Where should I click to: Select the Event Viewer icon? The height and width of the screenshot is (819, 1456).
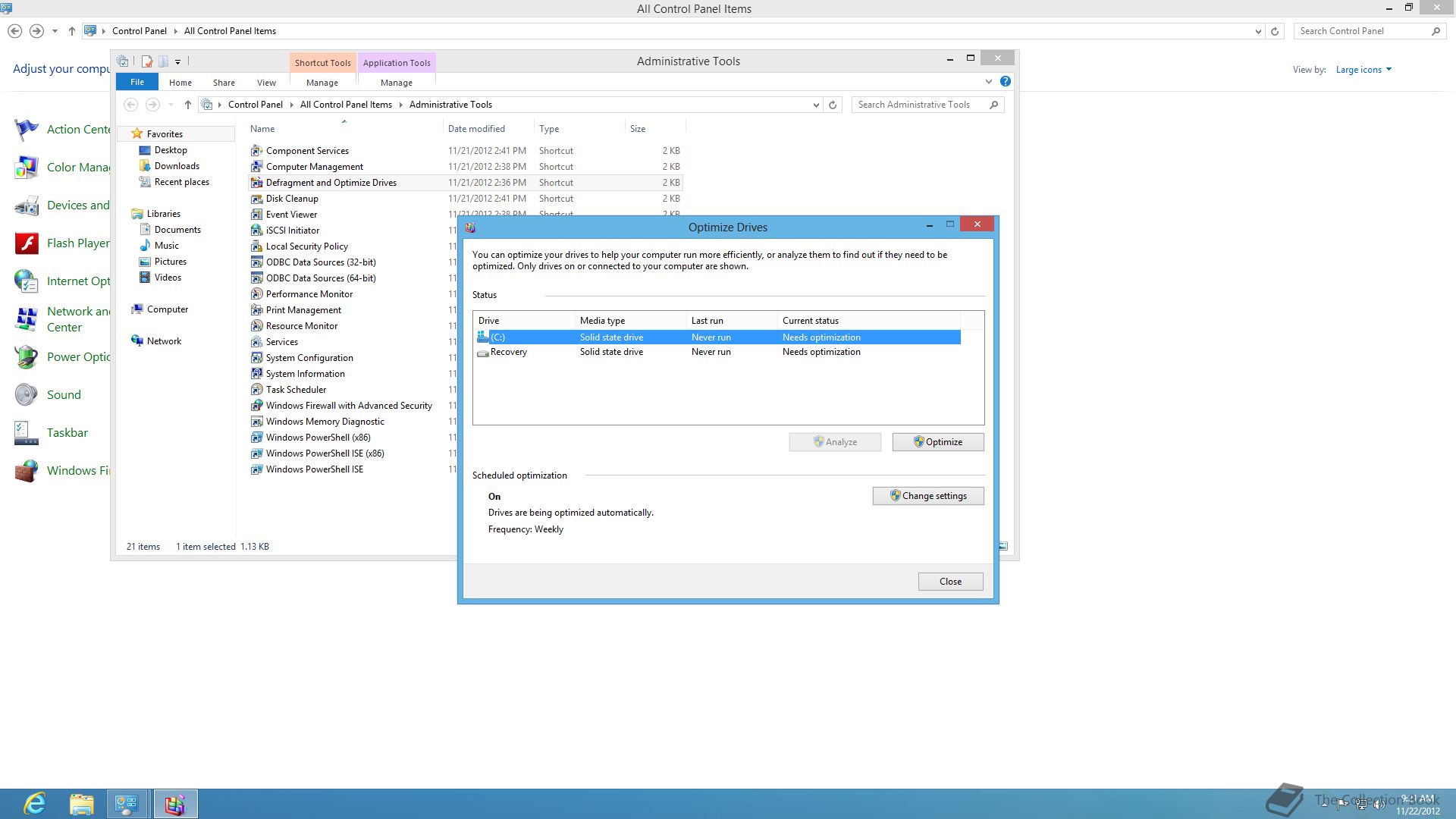(257, 215)
